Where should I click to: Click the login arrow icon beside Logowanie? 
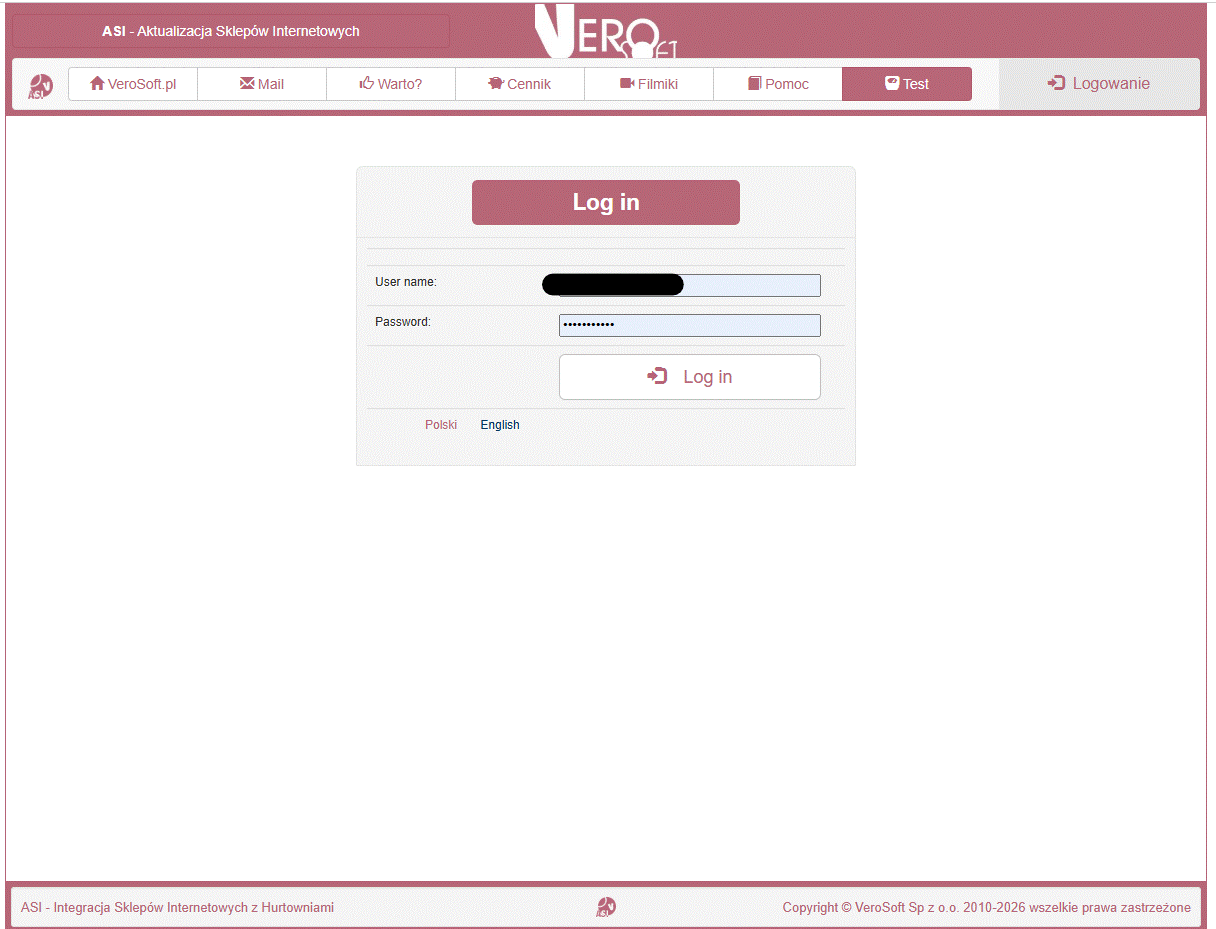click(x=1056, y=83)
